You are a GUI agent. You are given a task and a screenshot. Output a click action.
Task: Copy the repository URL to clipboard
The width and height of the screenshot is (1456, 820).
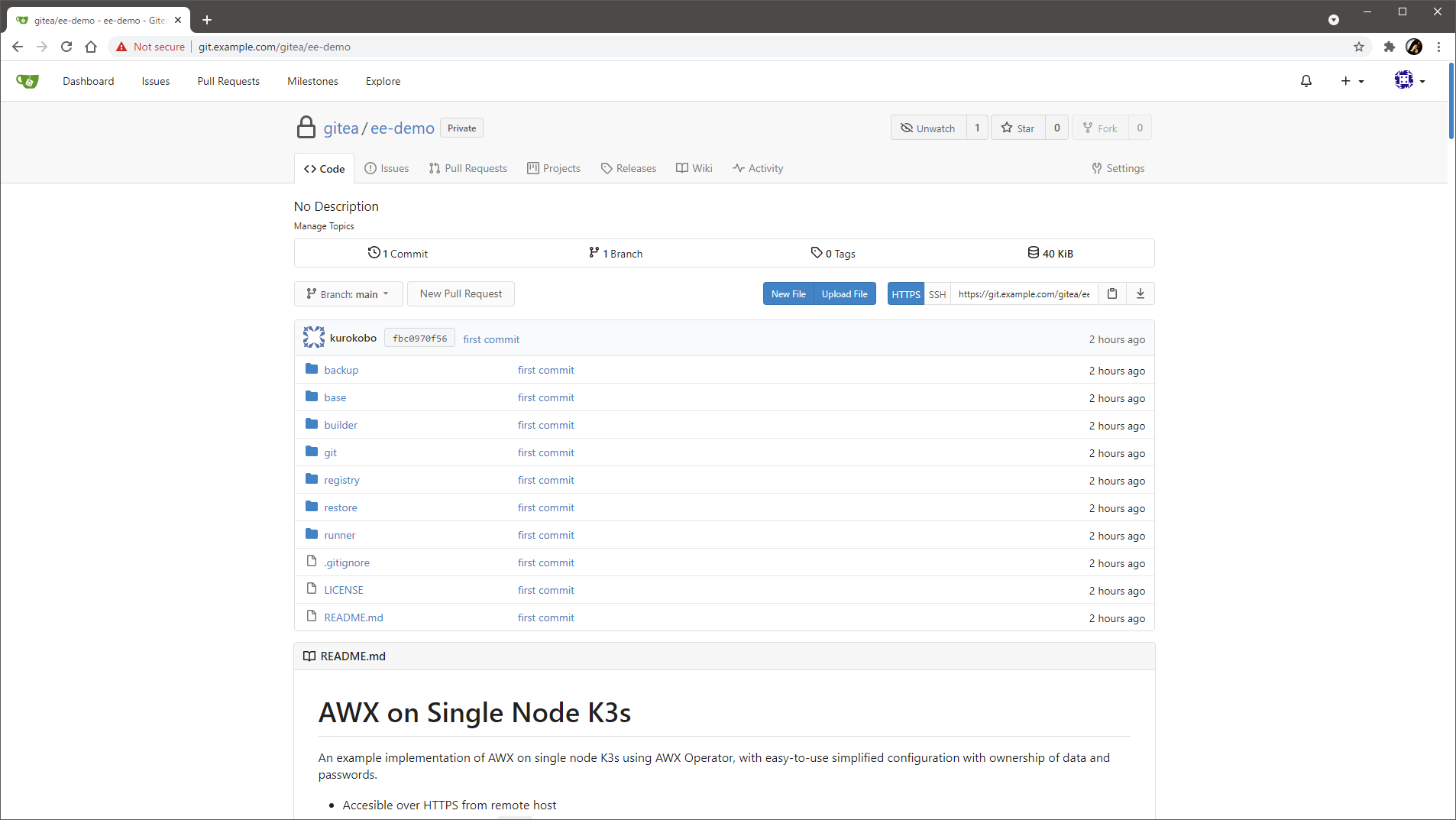point(1112,293)
